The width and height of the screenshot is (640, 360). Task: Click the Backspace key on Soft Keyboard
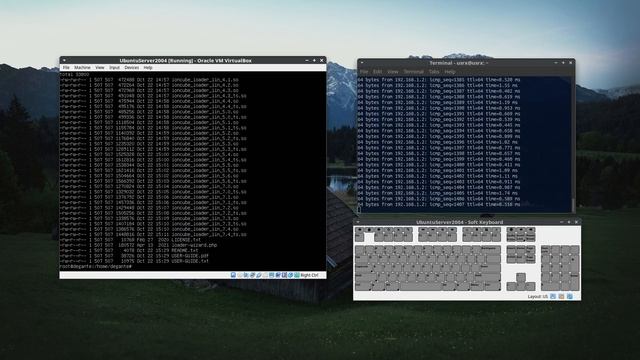(x=491, y=250)
